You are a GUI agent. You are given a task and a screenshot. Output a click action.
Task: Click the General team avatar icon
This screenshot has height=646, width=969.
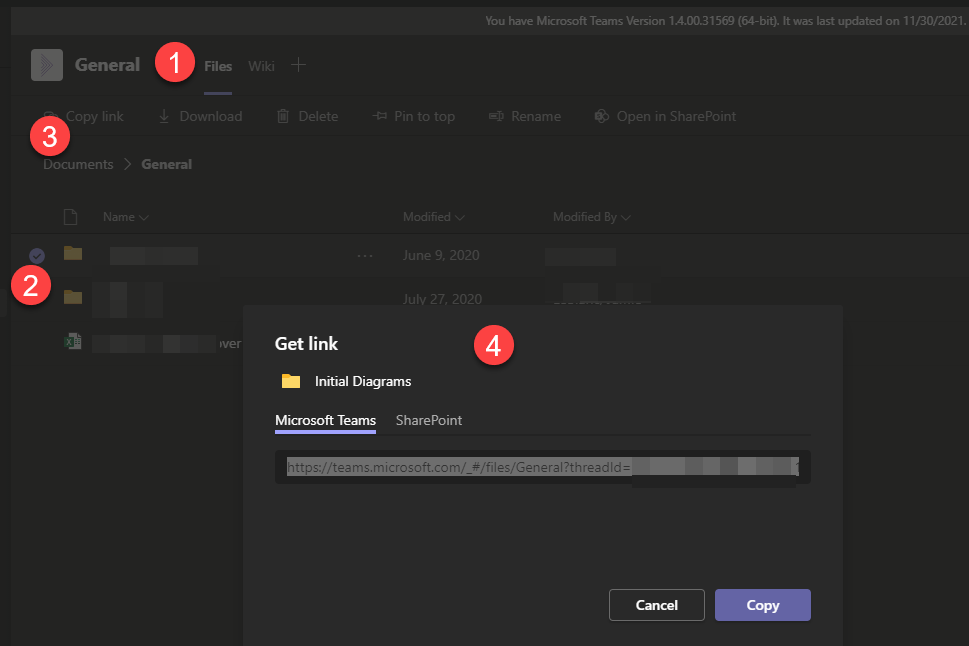pyautogui.click(x=47, y=65)
